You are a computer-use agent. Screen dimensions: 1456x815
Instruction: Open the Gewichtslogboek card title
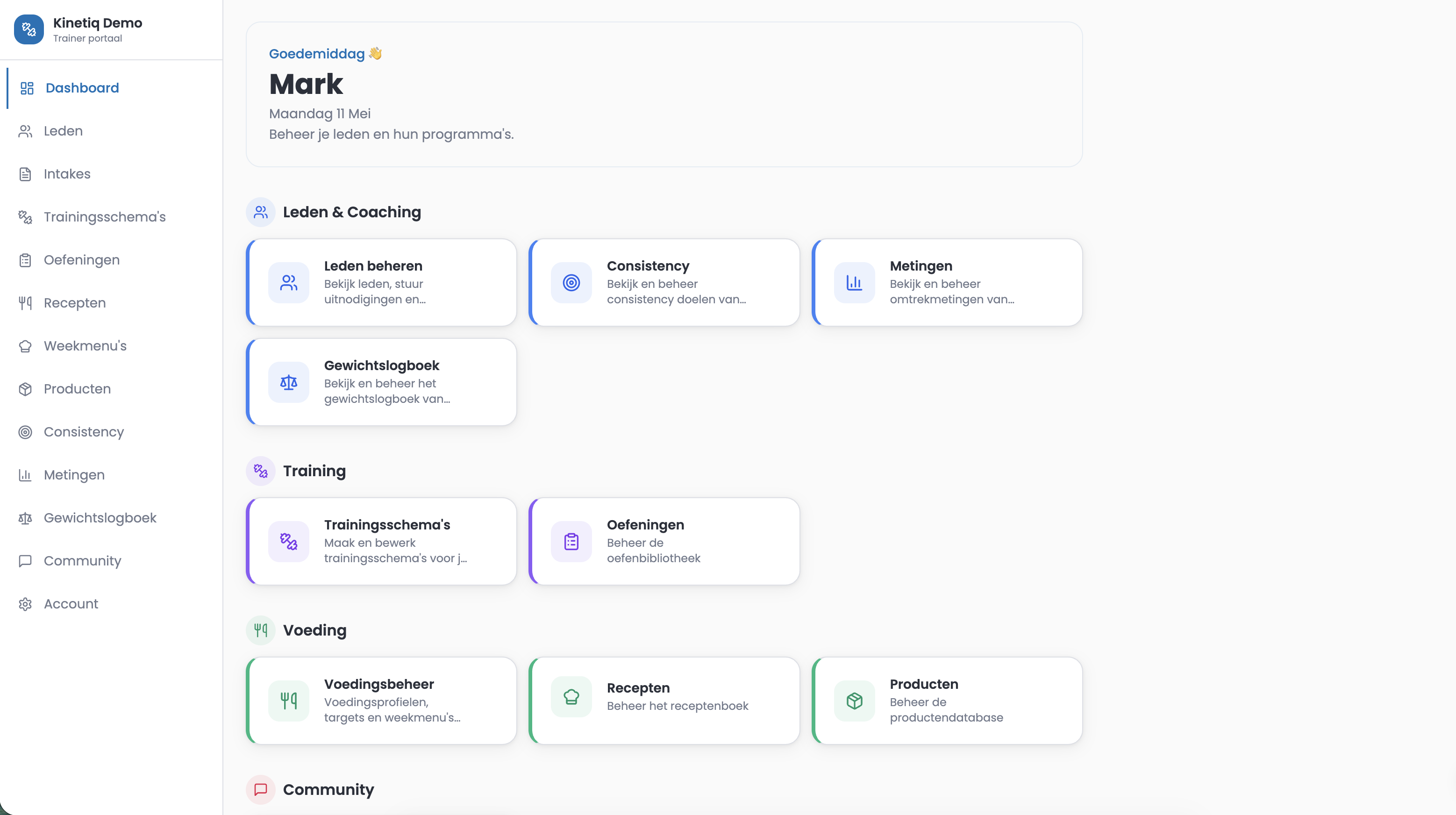381,365
